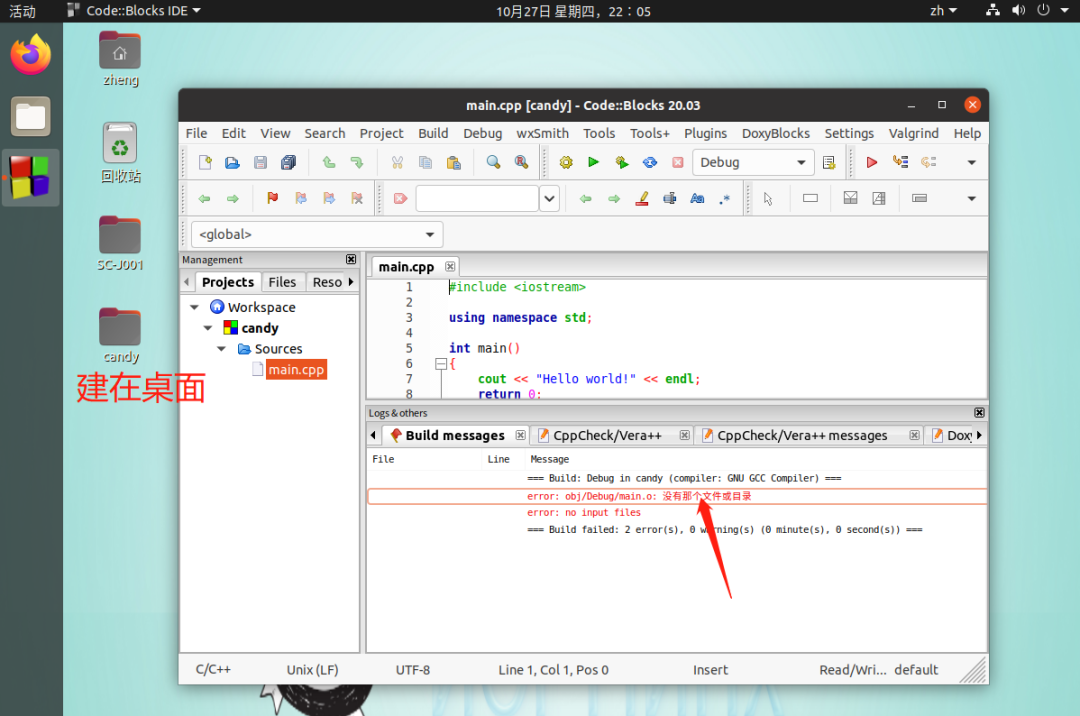Build the project with the gear icon
1080x716 pixels.
pos(566,162)
